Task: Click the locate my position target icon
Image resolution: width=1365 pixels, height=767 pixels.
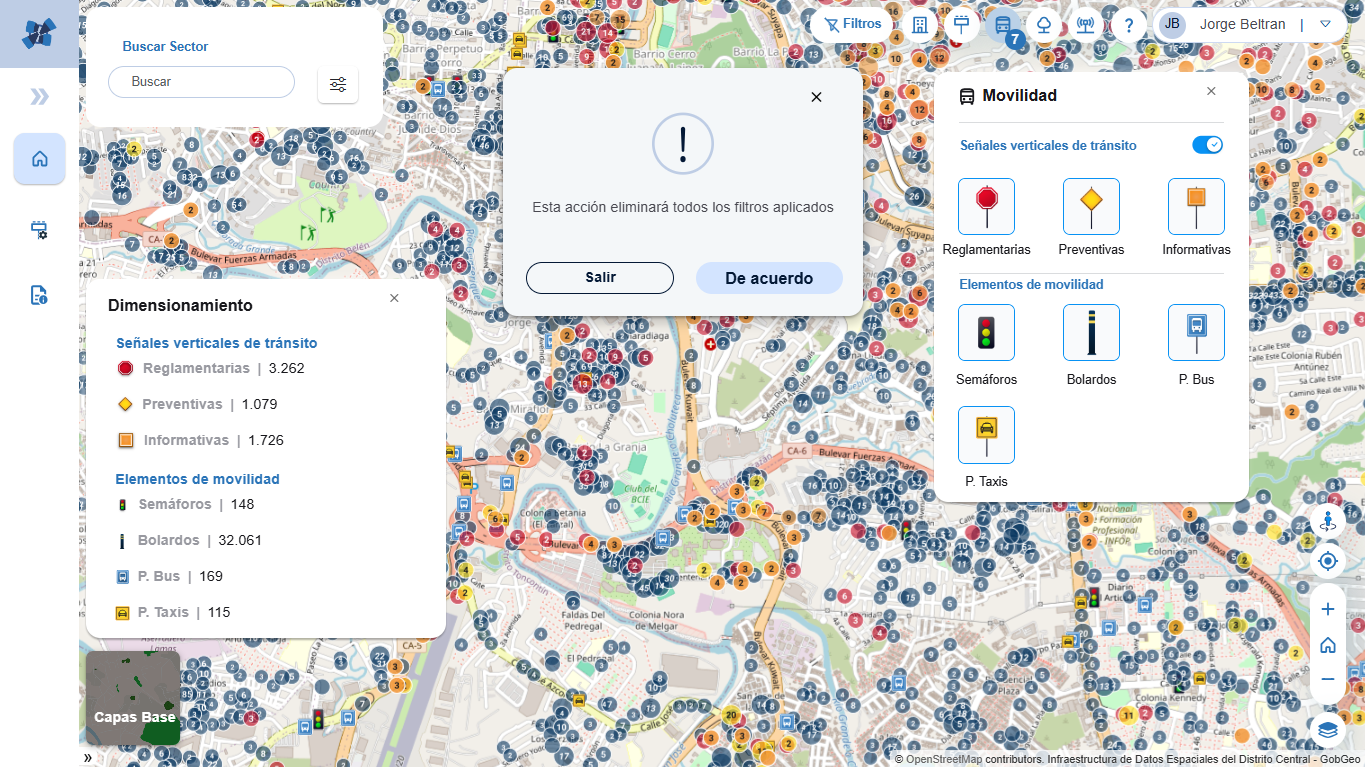Action: (1328, 561)
